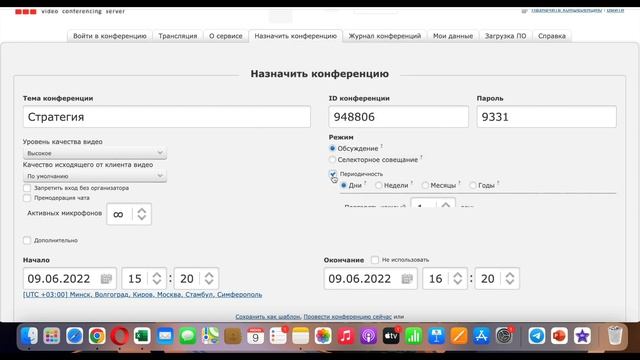
Task: Open Reminders from the dock
Action: (278, 336)
